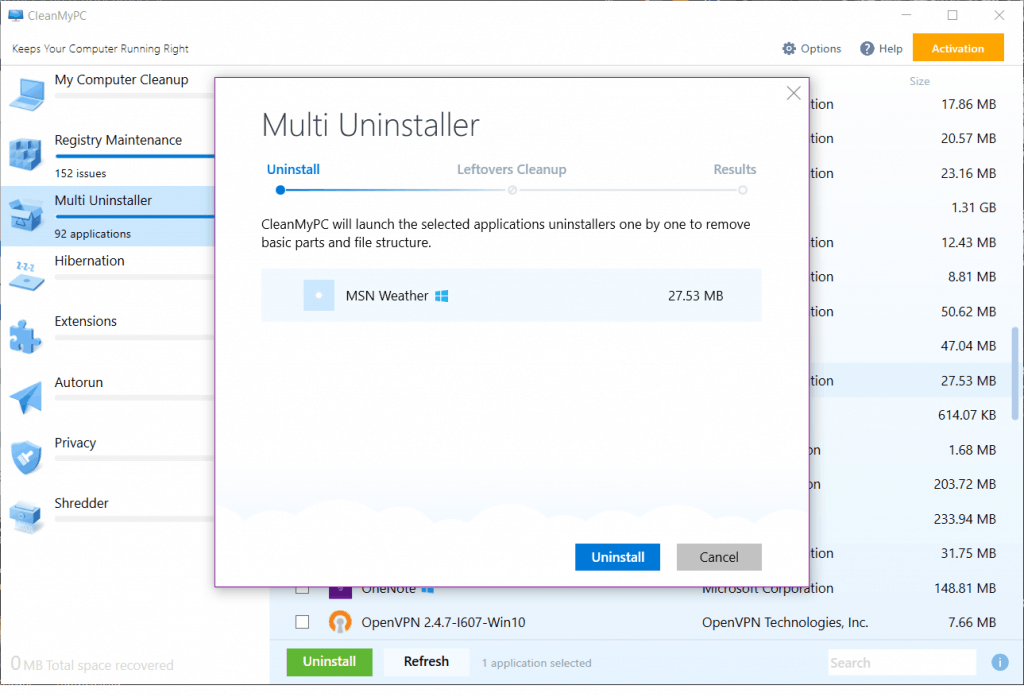This screenshot has width=1024, height=697.
Task: Click the 614.07 KB size value
Action: click(x=967, y=415)
